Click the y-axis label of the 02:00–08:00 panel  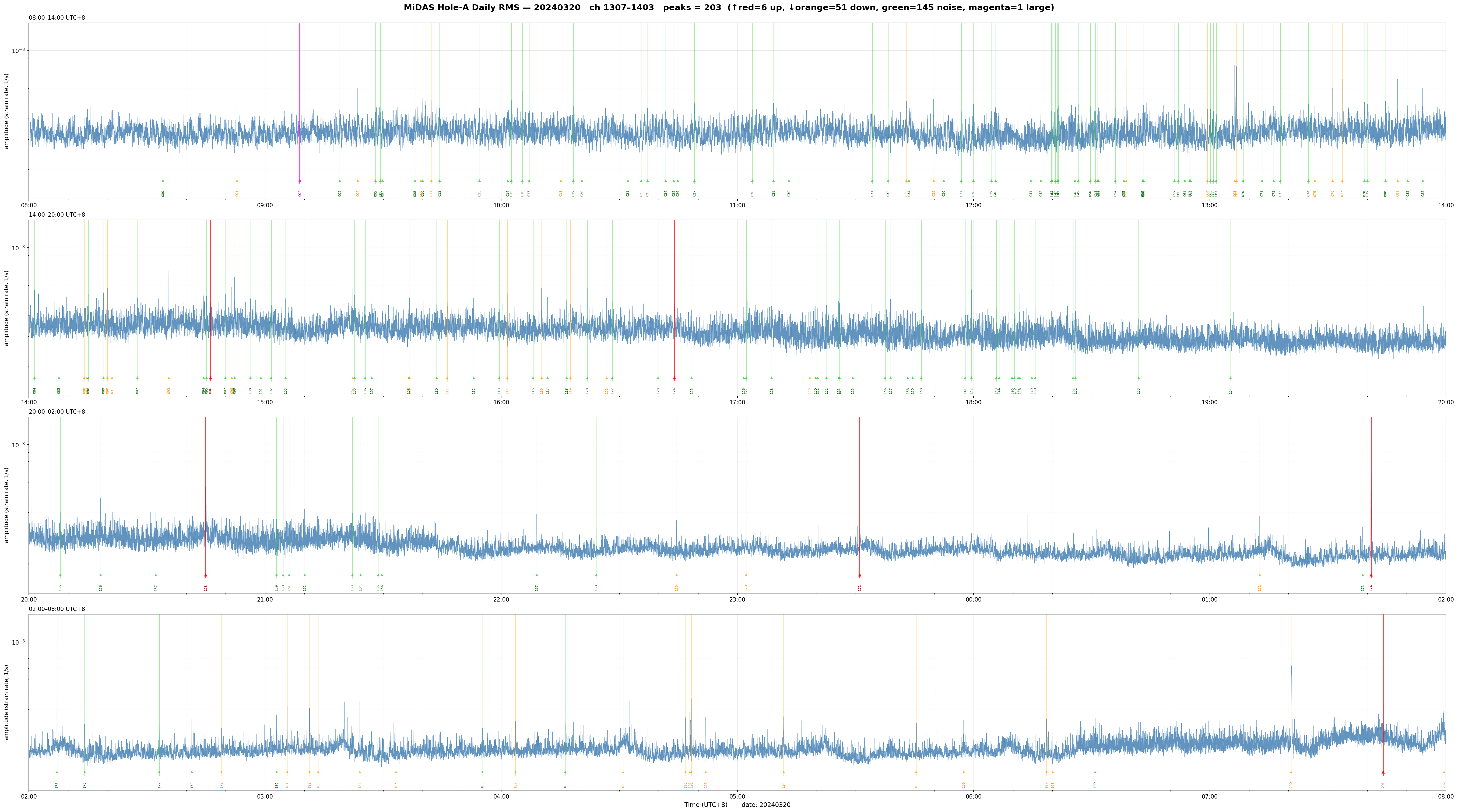point(7,702)
